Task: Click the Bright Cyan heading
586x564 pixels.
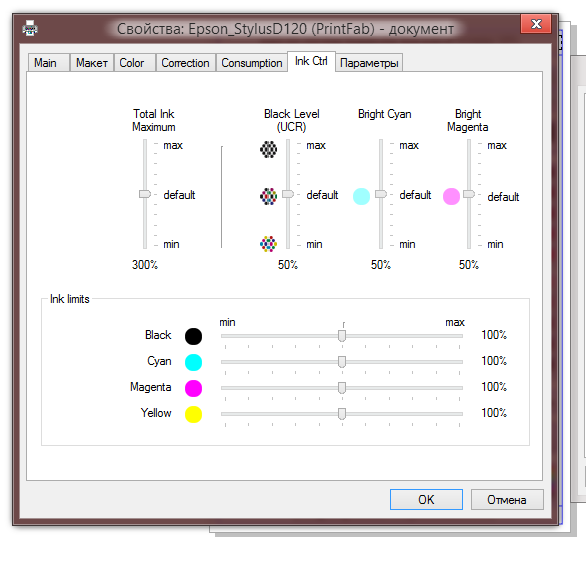Action: (x=385, y=114)
